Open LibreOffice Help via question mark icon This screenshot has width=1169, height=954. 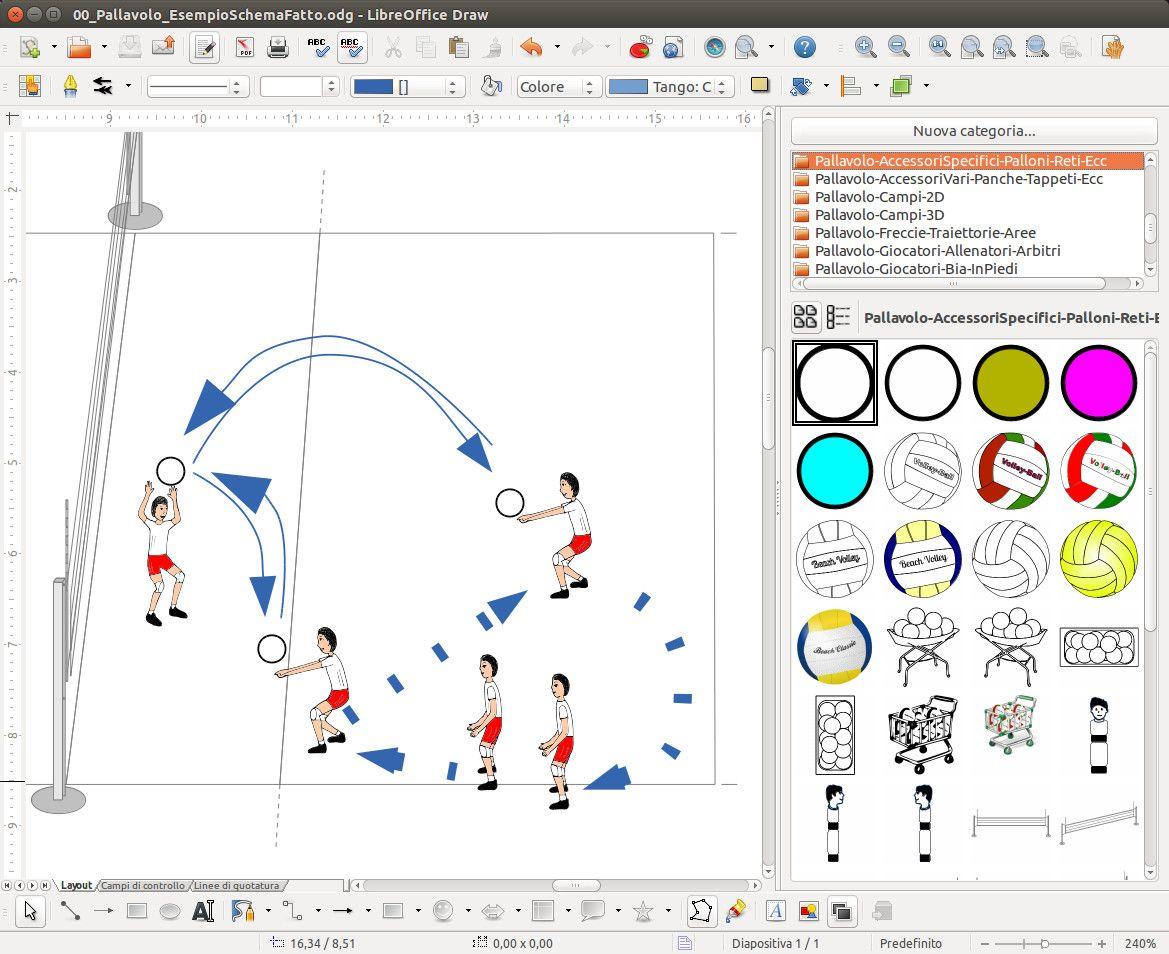click(804, 47)
